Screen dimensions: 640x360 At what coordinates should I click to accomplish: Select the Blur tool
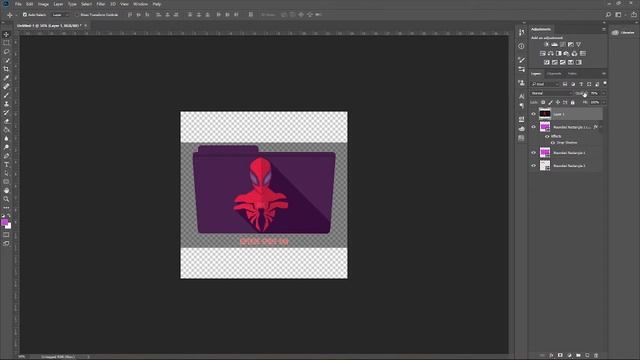(x=6, y=139)
